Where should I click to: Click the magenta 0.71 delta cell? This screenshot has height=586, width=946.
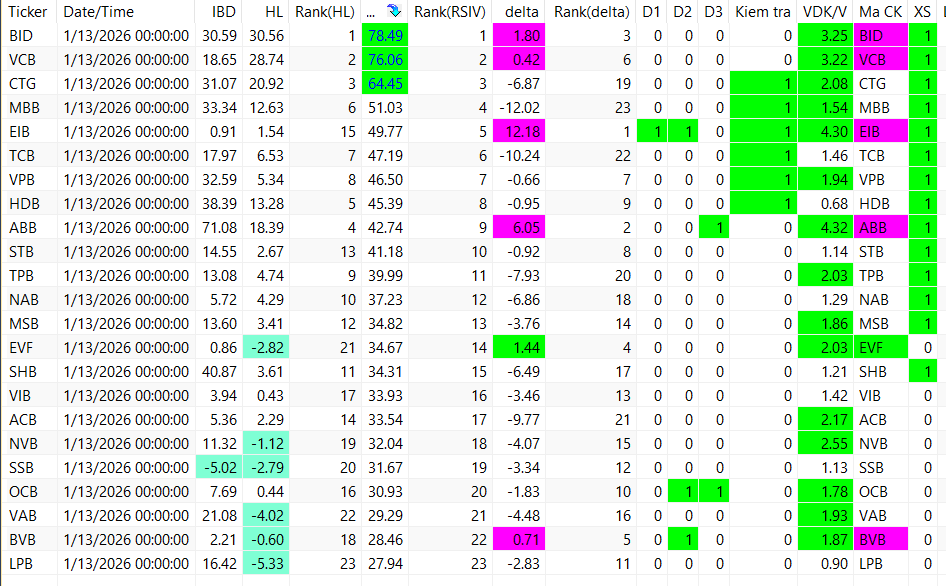click(519, 540)
